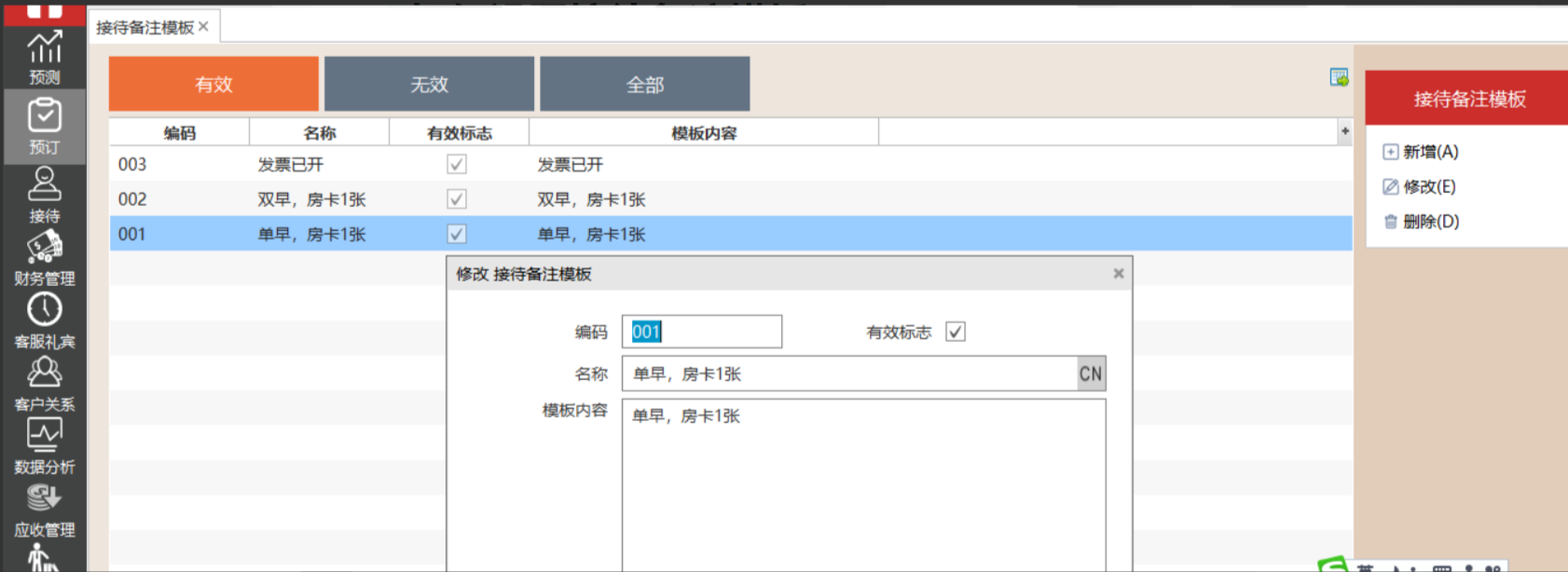Toggle the valid checkbox for row 002
The height and width of the screenshot is (572, 1568).
457,199
